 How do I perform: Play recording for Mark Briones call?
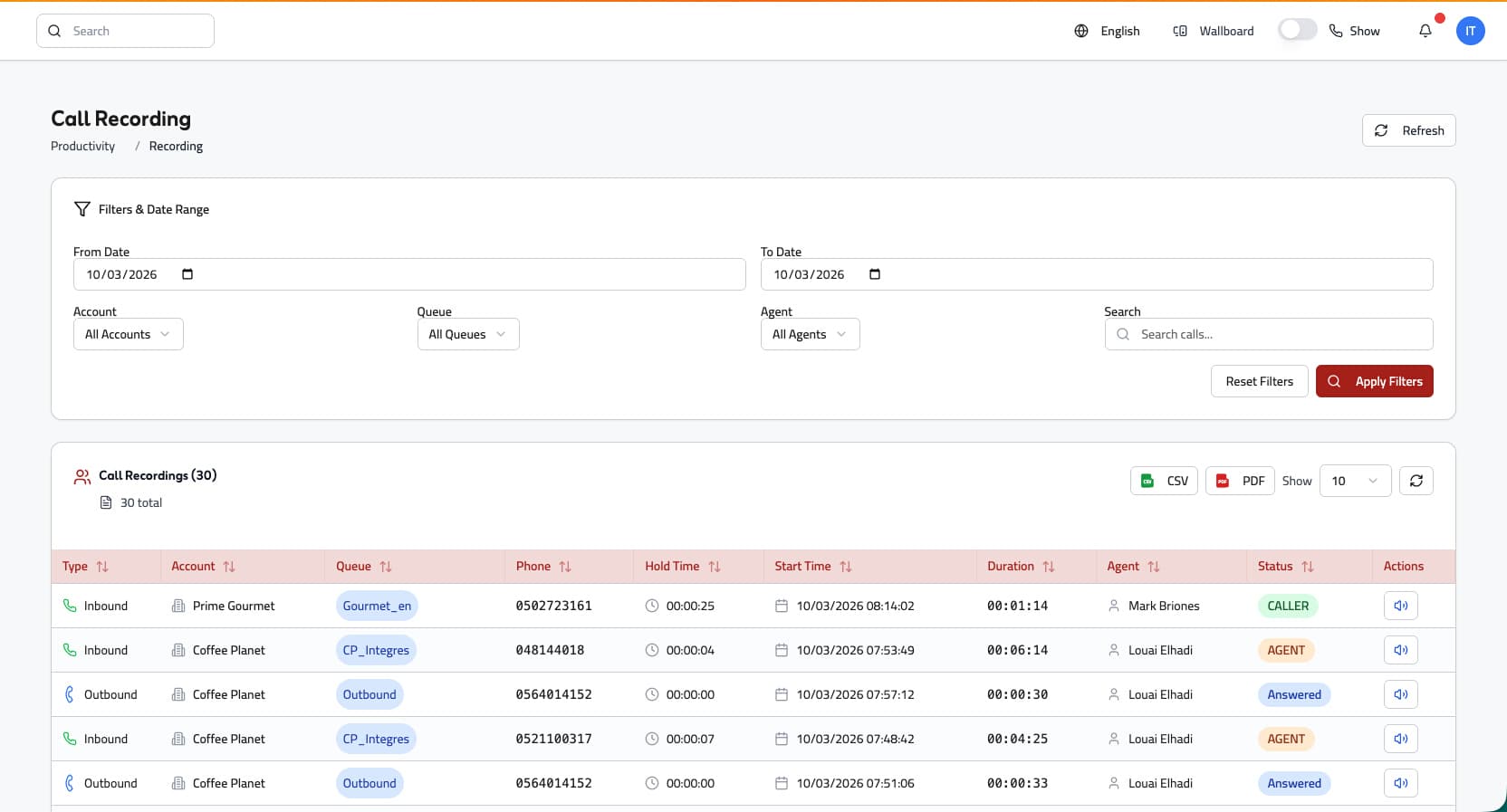click(x=1400, y=606)
